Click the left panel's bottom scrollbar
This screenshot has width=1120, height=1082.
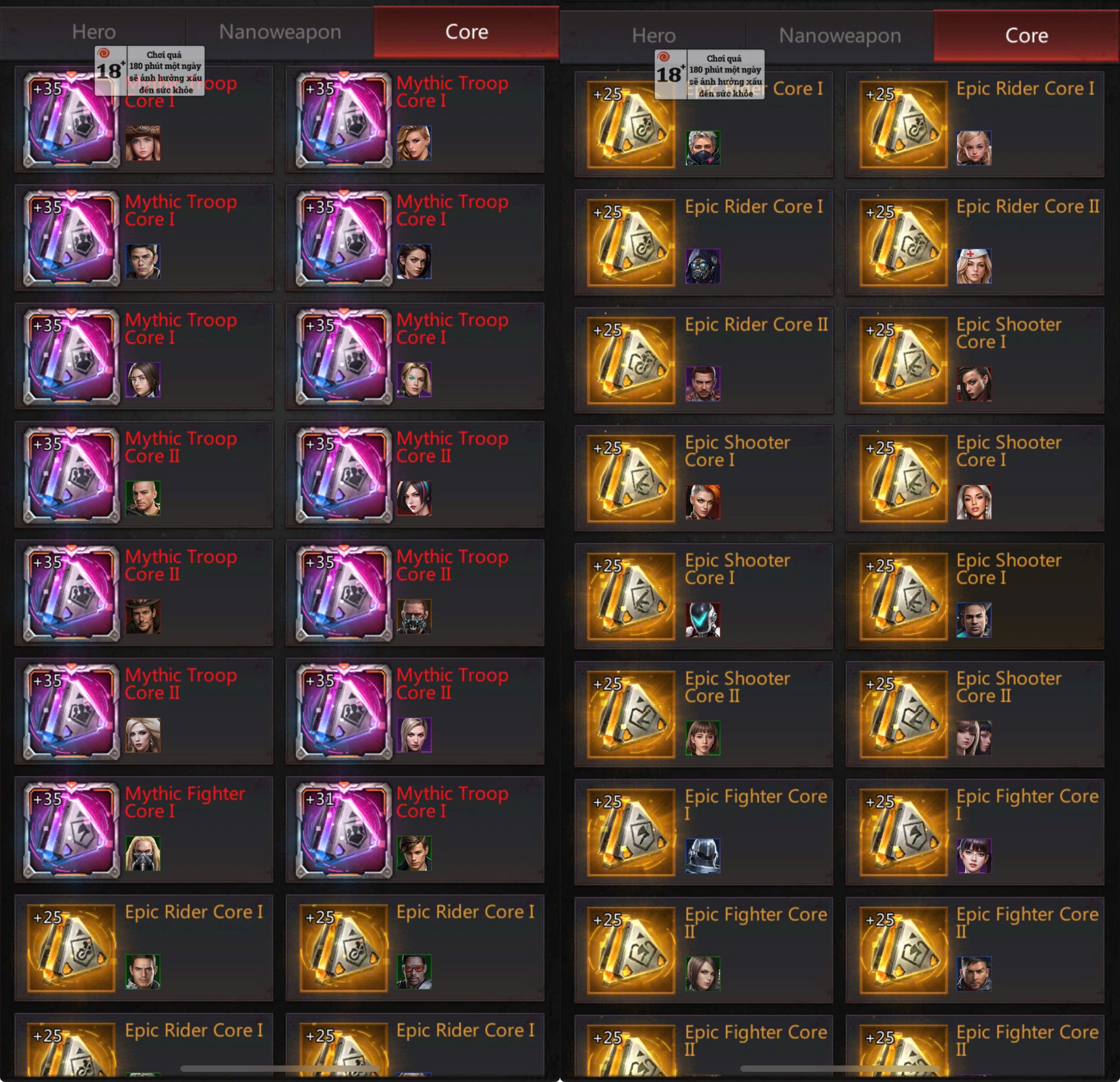pos(280,1068)
